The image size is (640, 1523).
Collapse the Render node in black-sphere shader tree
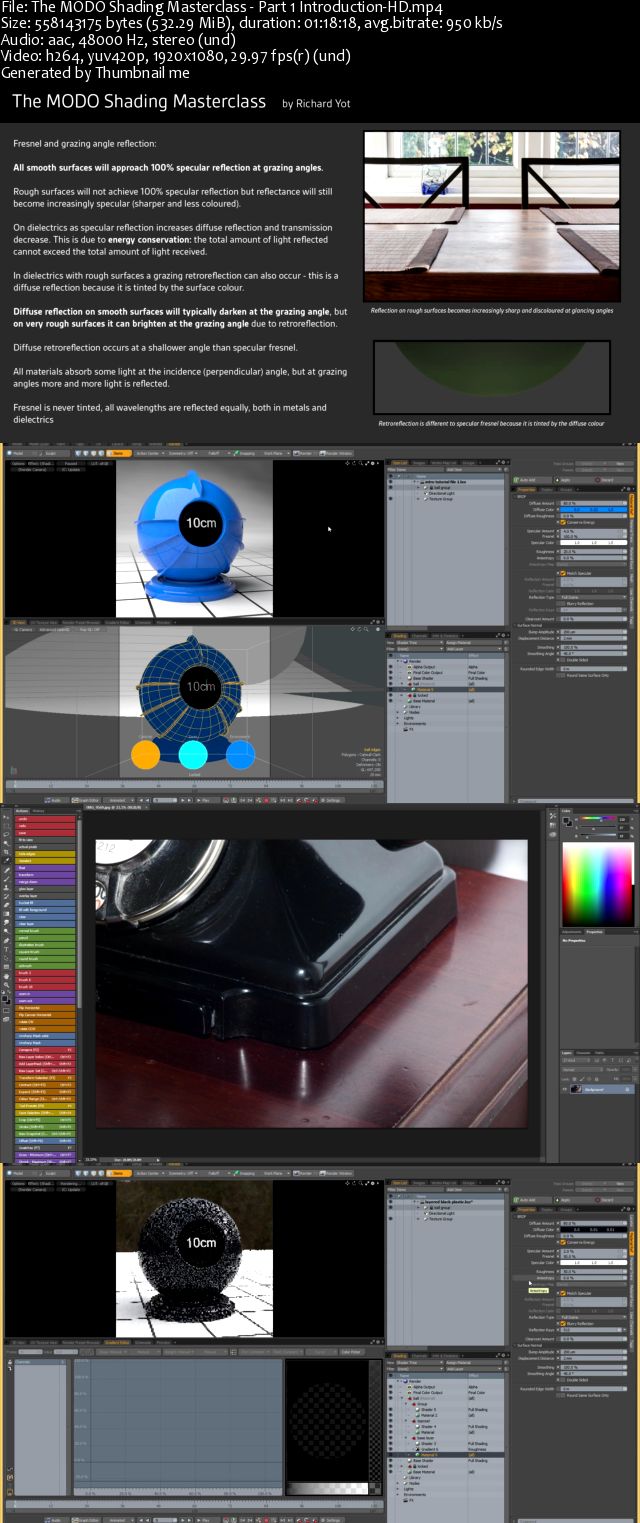398,1381
